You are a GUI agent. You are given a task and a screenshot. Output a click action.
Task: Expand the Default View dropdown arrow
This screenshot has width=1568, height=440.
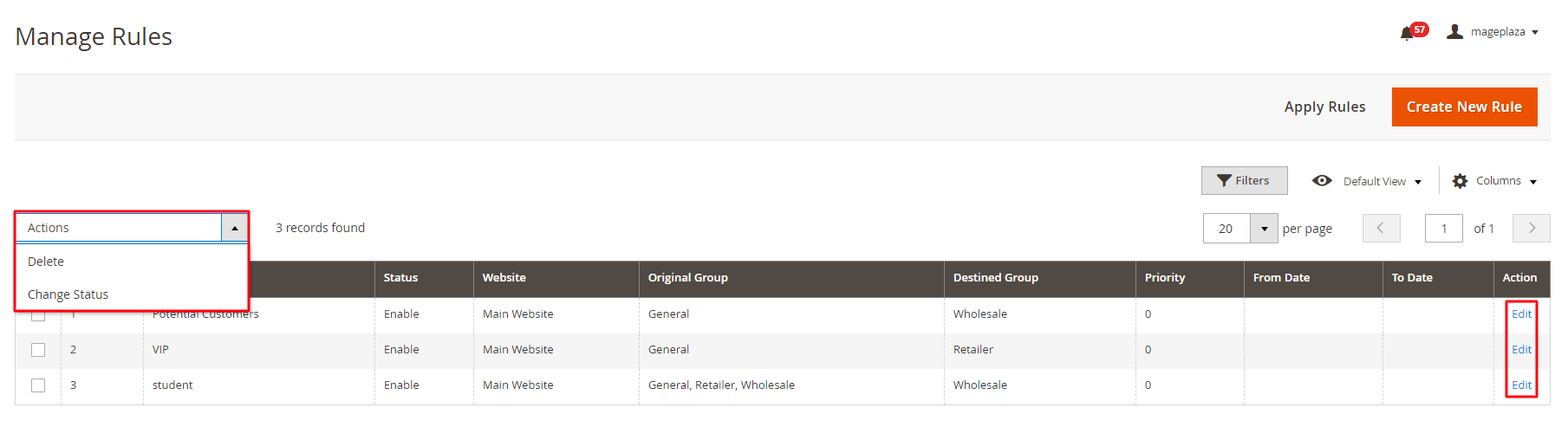[x=1418, y=182]
